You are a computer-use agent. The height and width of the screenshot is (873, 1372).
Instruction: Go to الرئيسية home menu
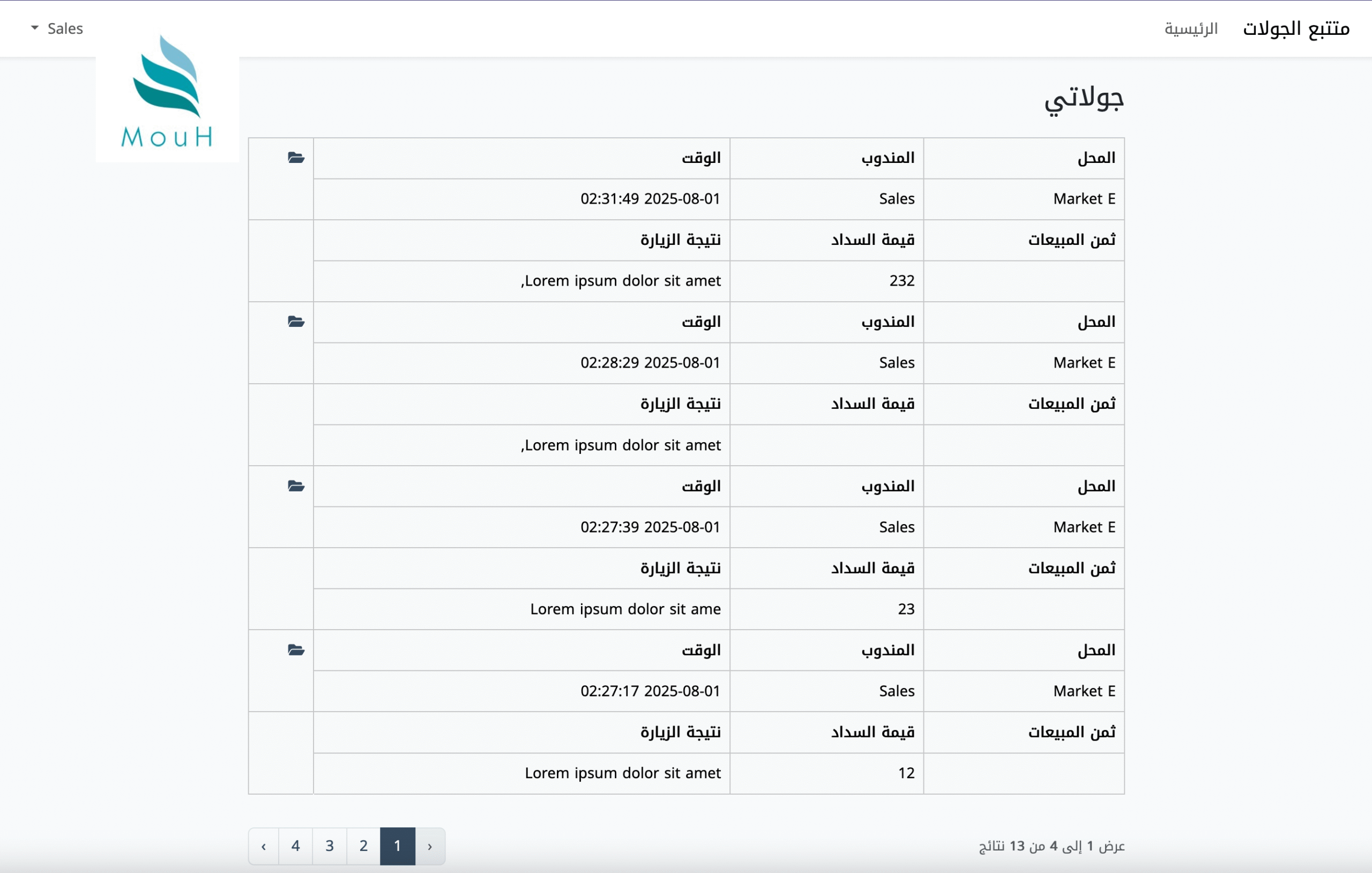point(1190,28)
